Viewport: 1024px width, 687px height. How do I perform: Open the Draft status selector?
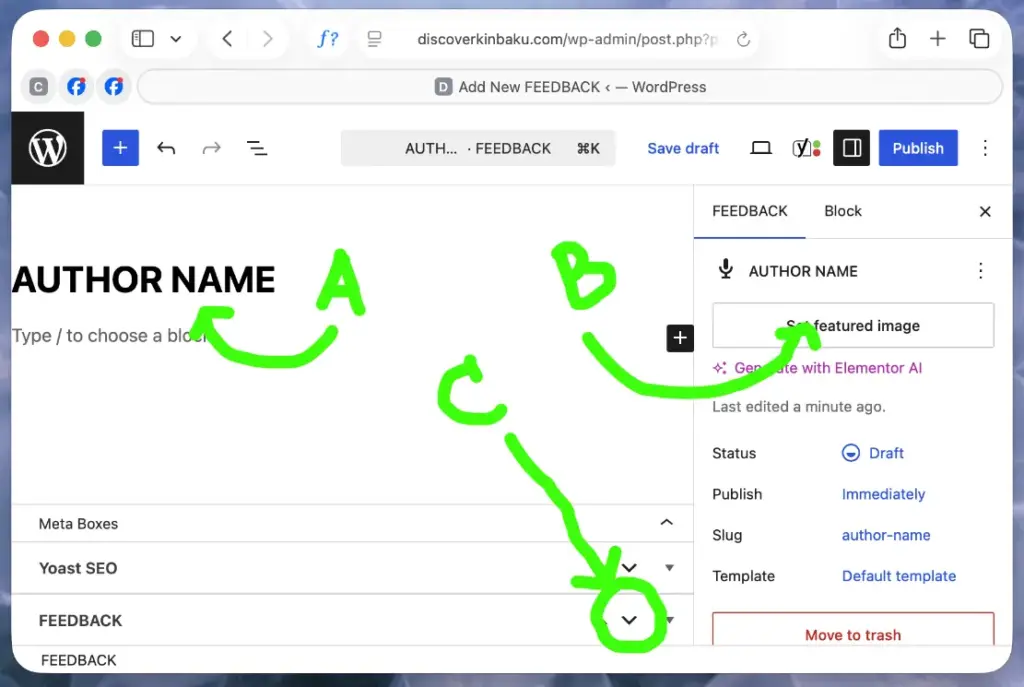click(873, 453)
